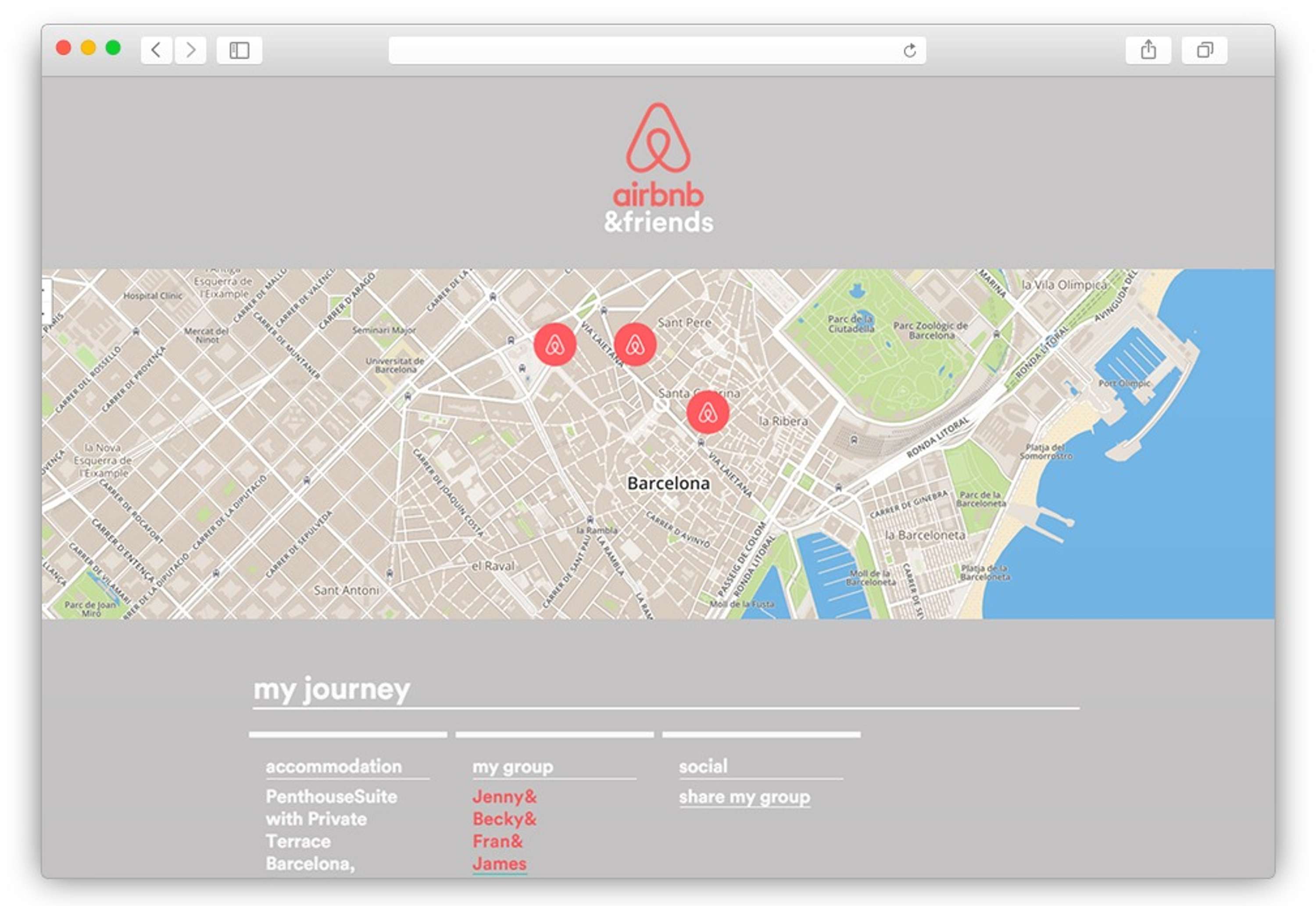Open group member Jenny&
The width and height of the screenshot is (1316, 906).
tap(504, 796)
